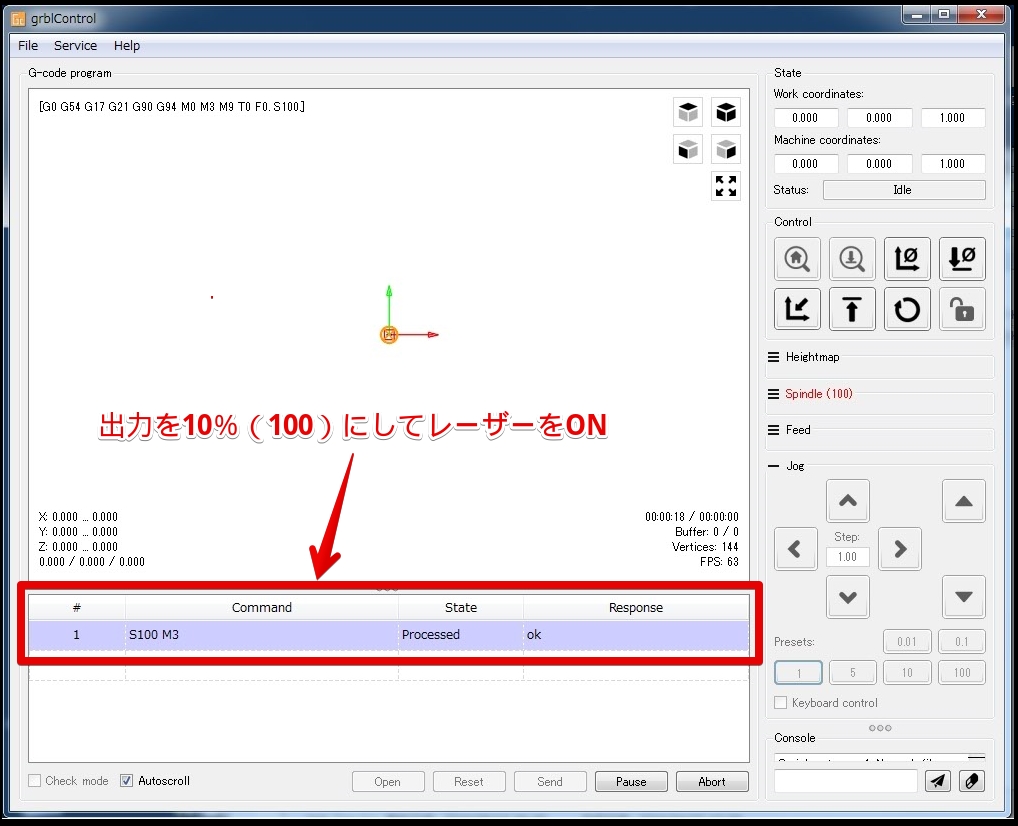Select the 0.01 jog step preset
This screenshot has width=1018, height=826.
point(907,642)
